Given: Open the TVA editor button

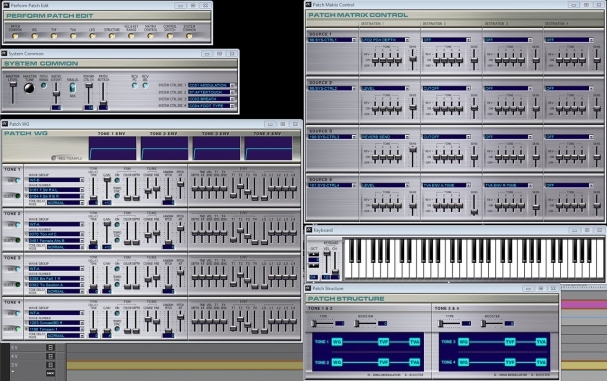Looking at the screenshot, I should [x=73, y=36].
